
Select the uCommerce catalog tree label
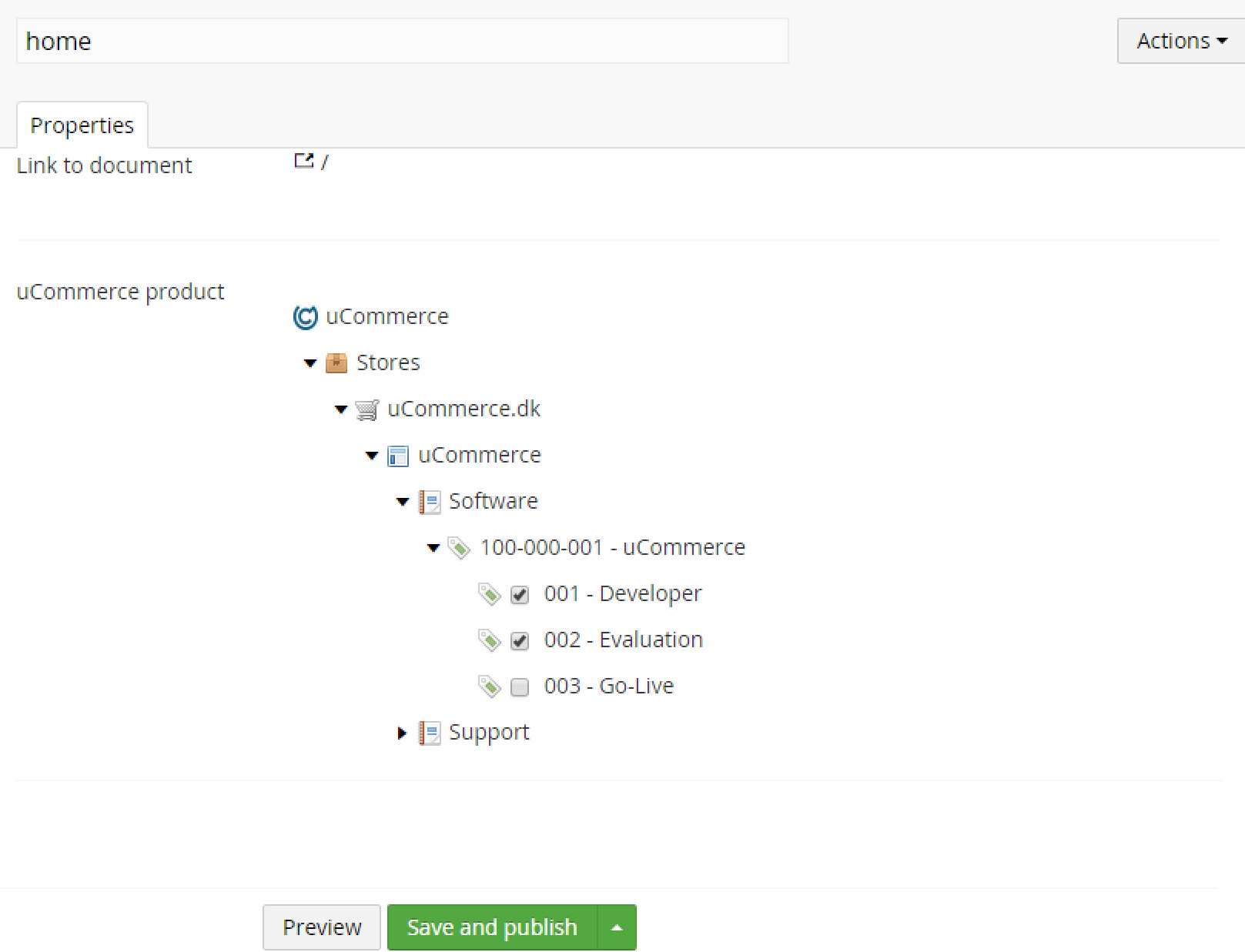click(x=480, y=455)
